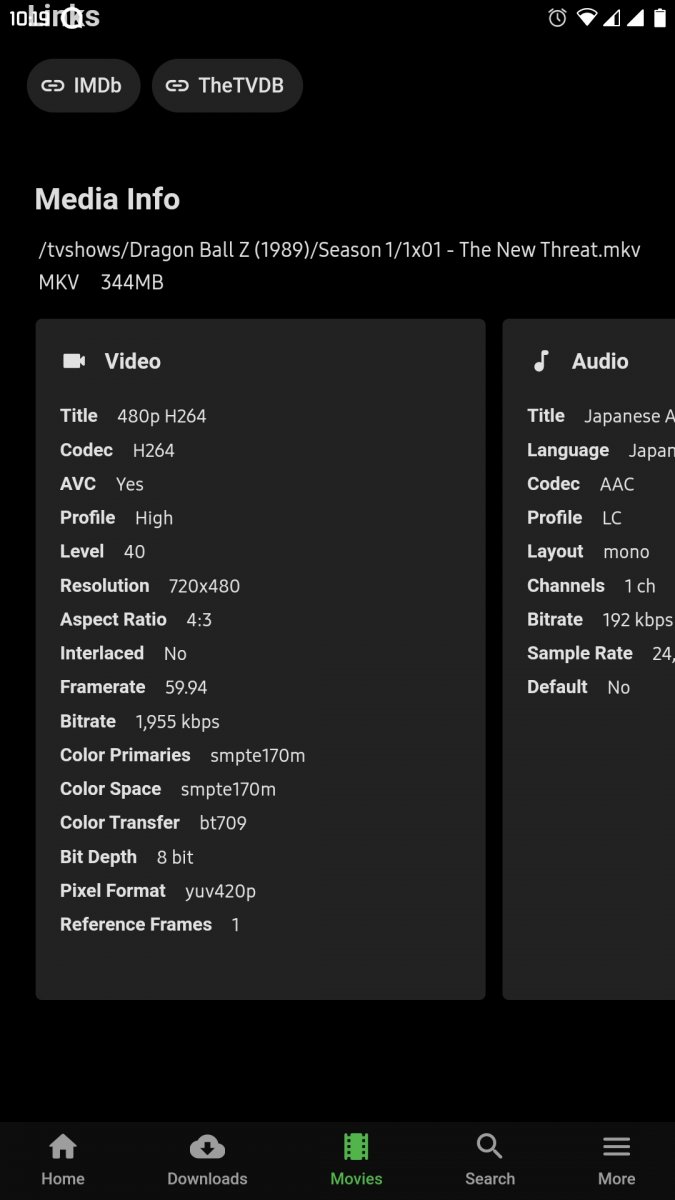Click the Video card title
This screenshot has width=675, height=1200.
click(133, 361)
